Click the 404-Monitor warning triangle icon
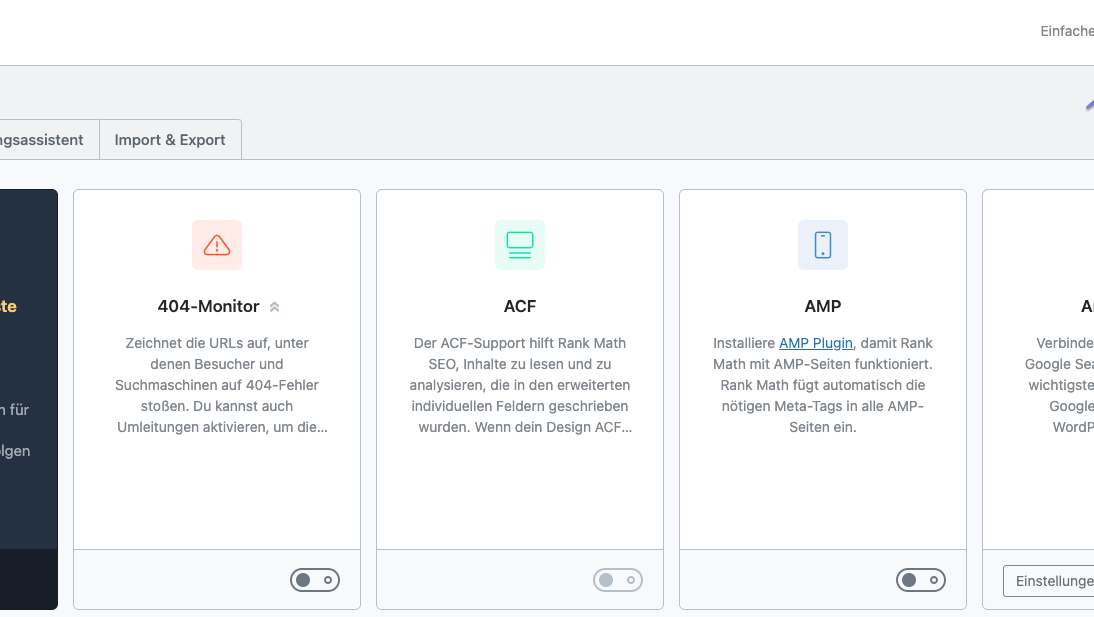1094x617 pixels. click(x=217, y=245)
